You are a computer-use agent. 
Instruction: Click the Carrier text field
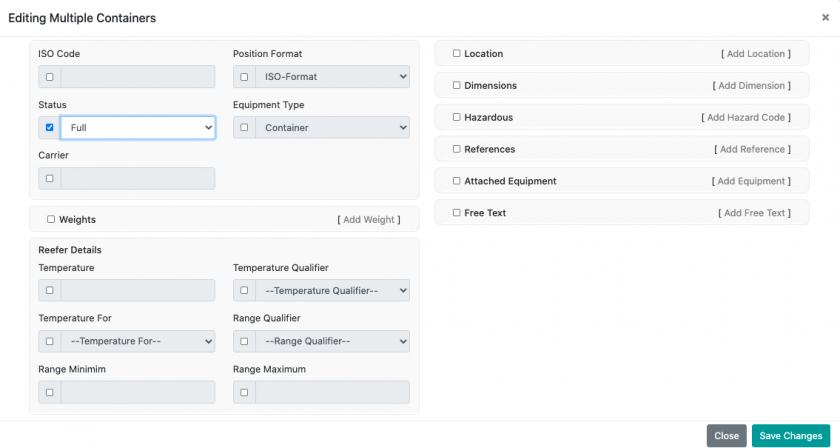click(138, 178)
